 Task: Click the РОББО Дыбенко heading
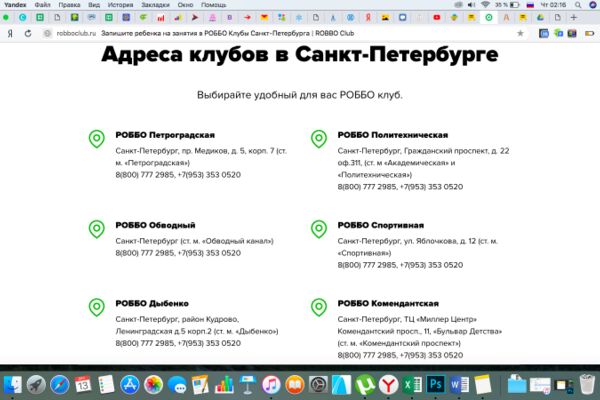pyautogui.click(x=152, y=303)
